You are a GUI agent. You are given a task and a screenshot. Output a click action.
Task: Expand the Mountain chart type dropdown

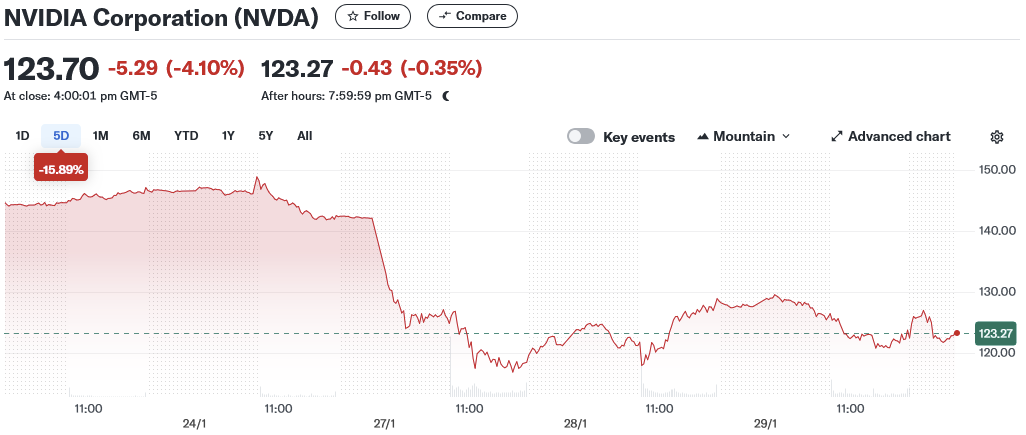785,137
